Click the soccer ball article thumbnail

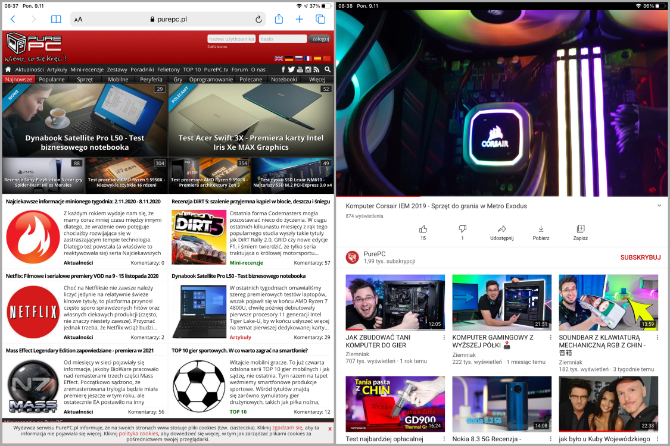click(199, 386)
